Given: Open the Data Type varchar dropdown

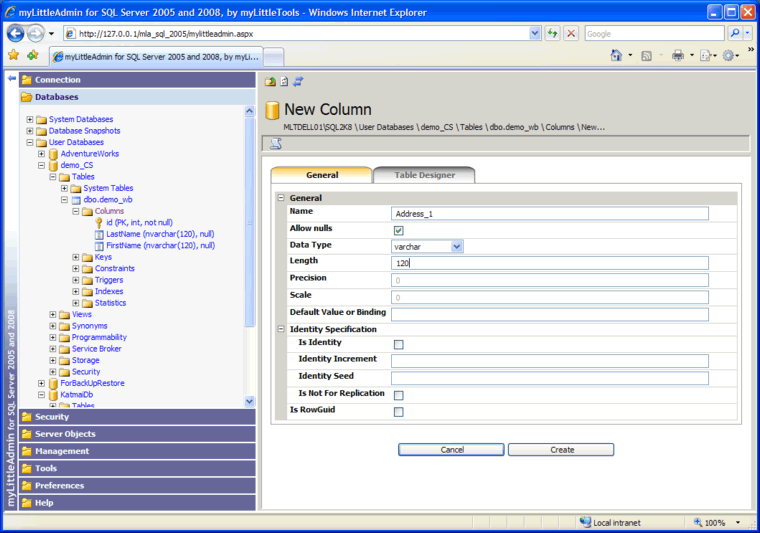Looking at the screenshot, I should 457,247.
